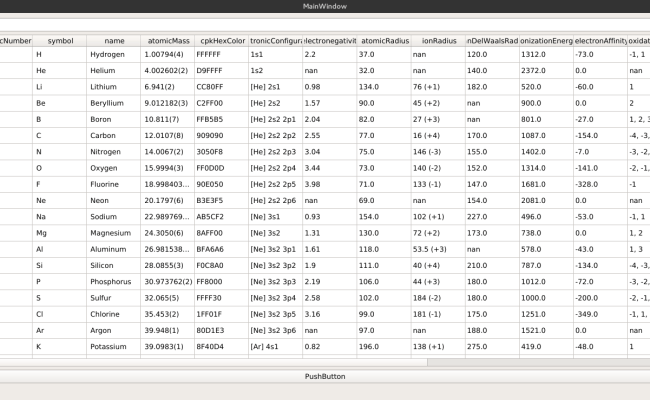
Task: Click atomic radius cell 134.0
Action: point(384,87)
